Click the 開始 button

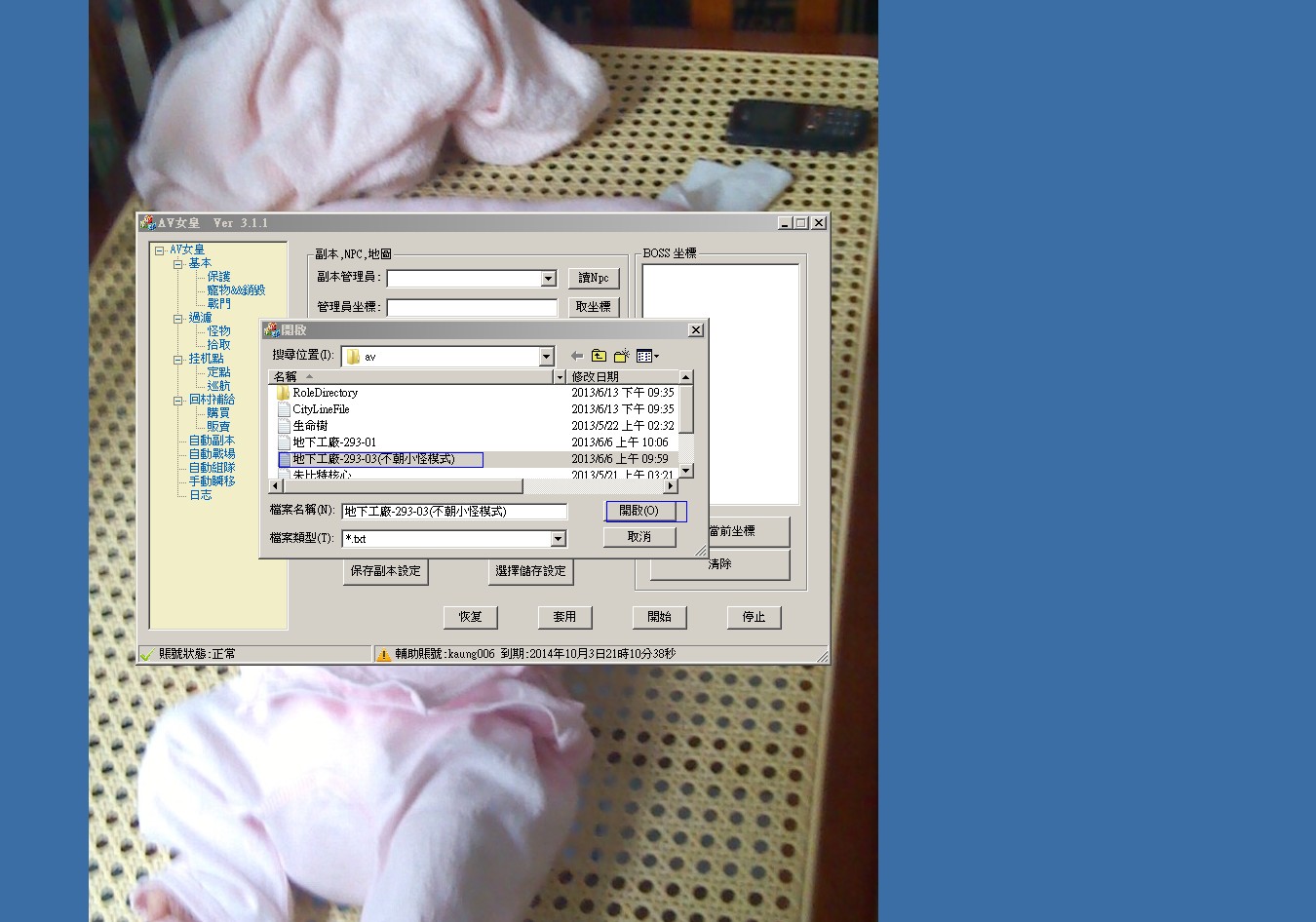pos(660,617)
